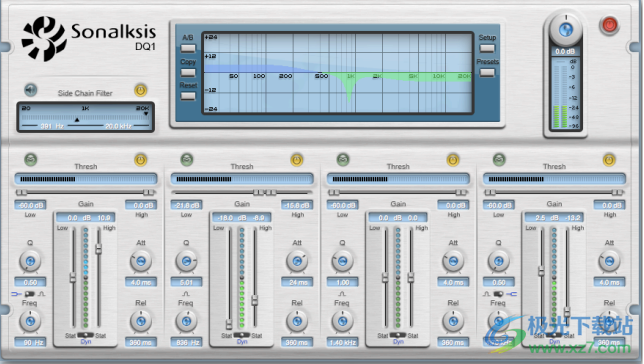Click the green listen icon of the 1.40 kHz band
The width and height of the screenshot is (644, 364).
point(343,159)
